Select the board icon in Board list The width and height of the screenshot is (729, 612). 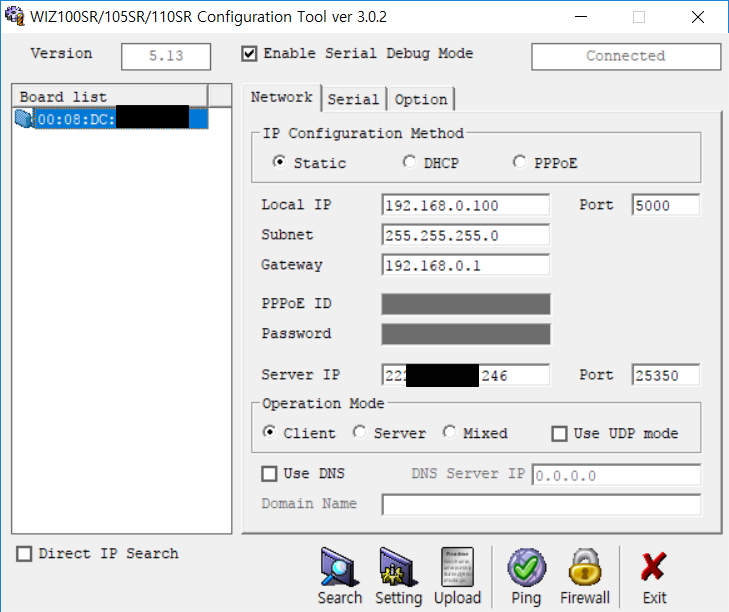click(x=23, y=119)
